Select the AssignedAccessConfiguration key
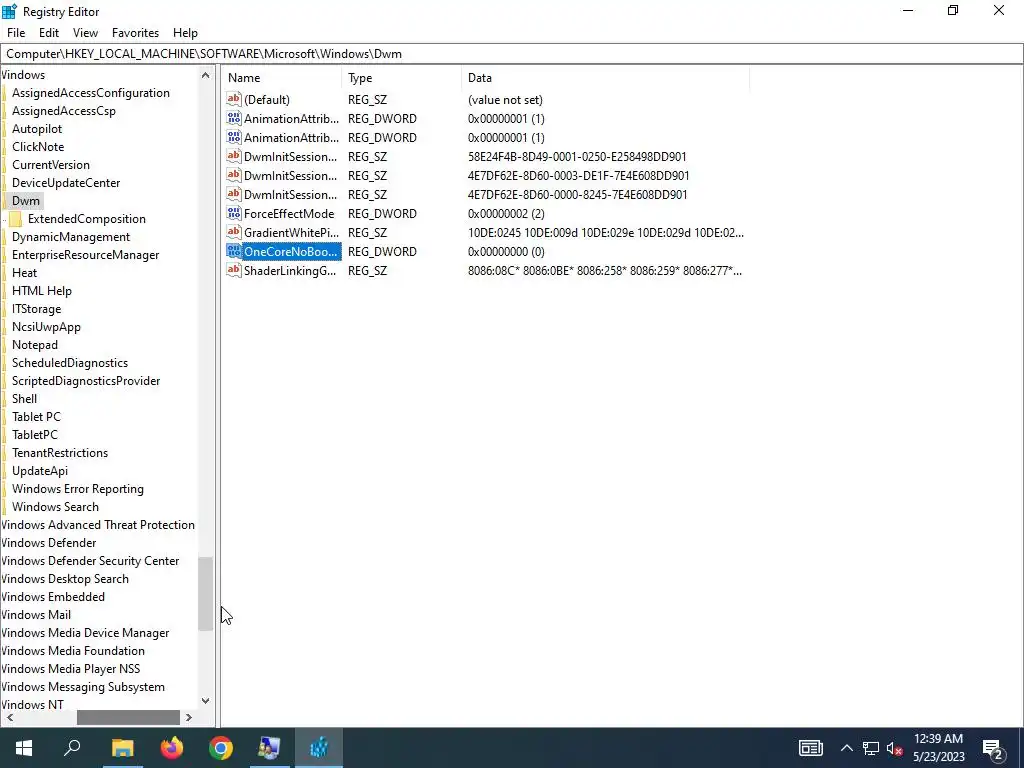This screenshot has width=1024, height=768. click(x=91, y=93)
